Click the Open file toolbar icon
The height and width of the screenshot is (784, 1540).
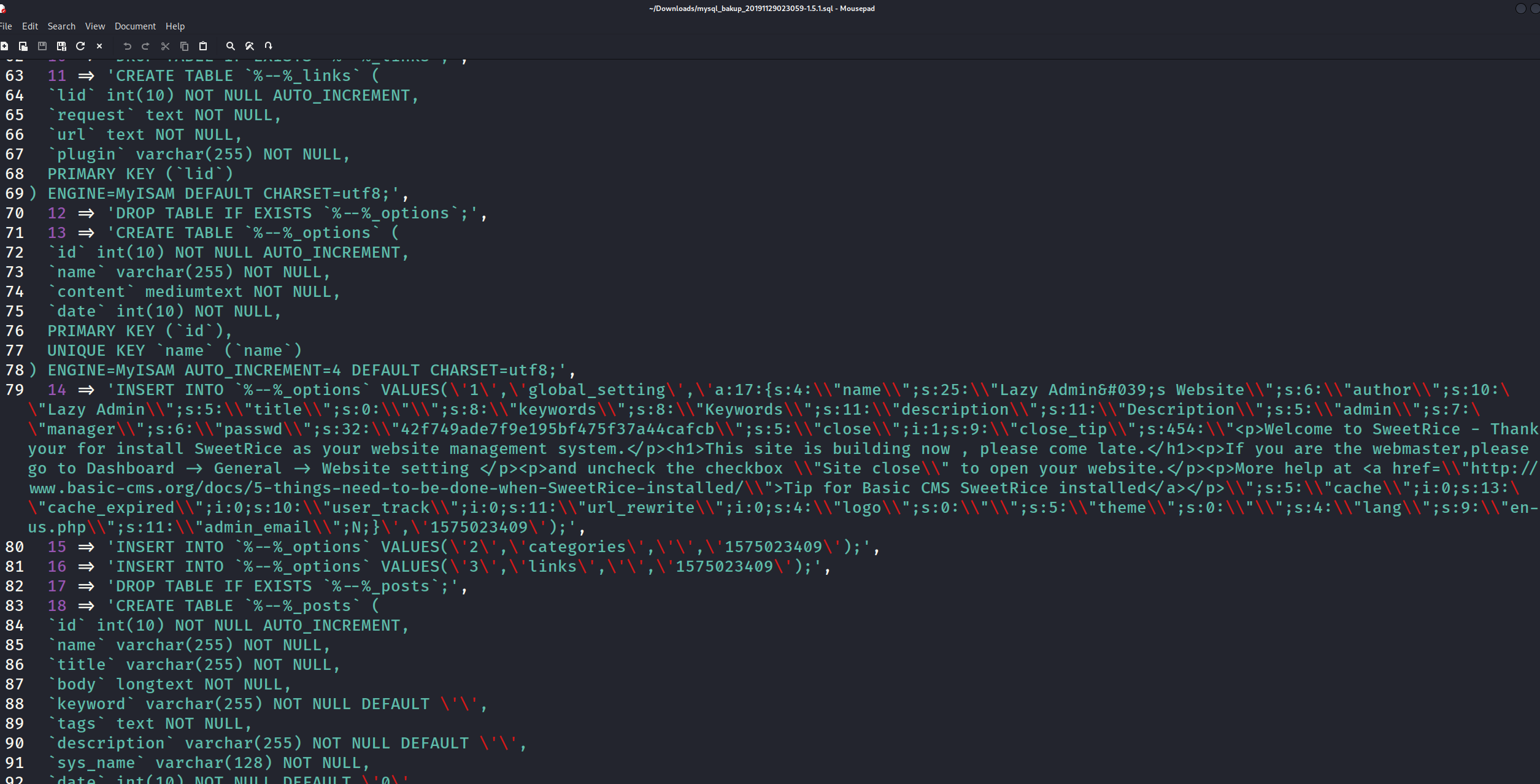point(23,46)
